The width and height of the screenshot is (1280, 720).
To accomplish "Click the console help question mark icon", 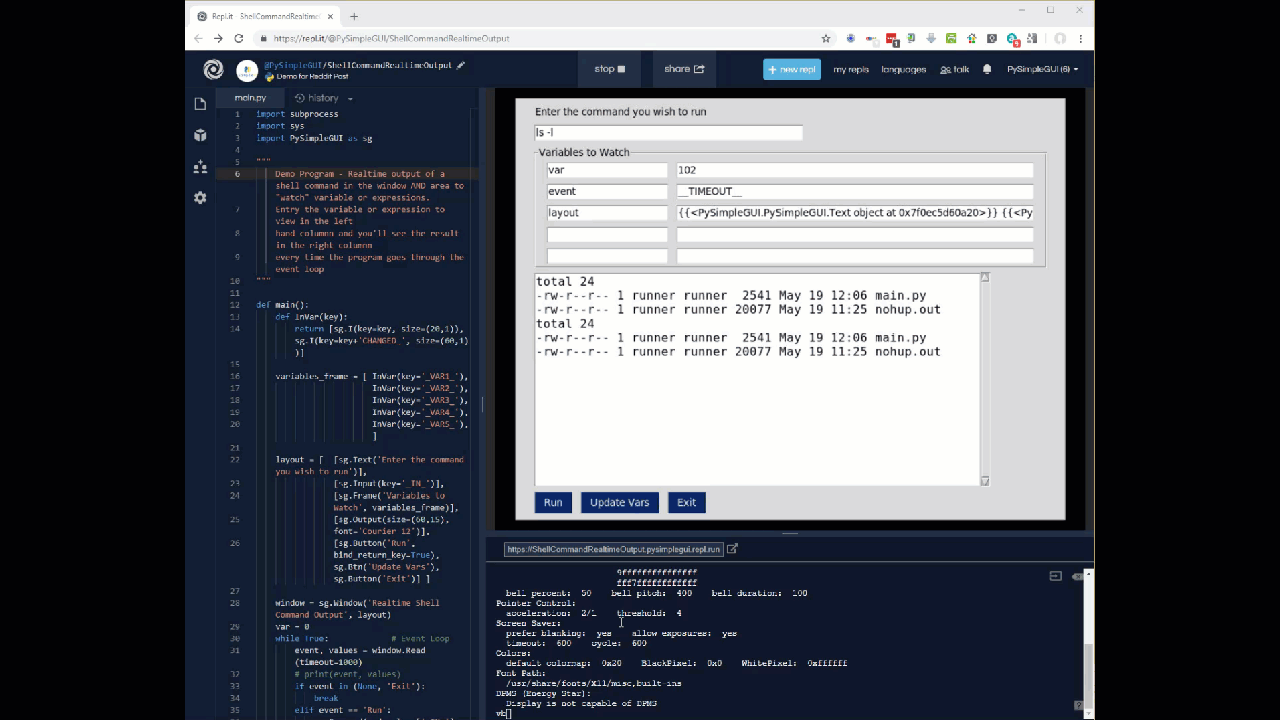I will [1078, 706].
